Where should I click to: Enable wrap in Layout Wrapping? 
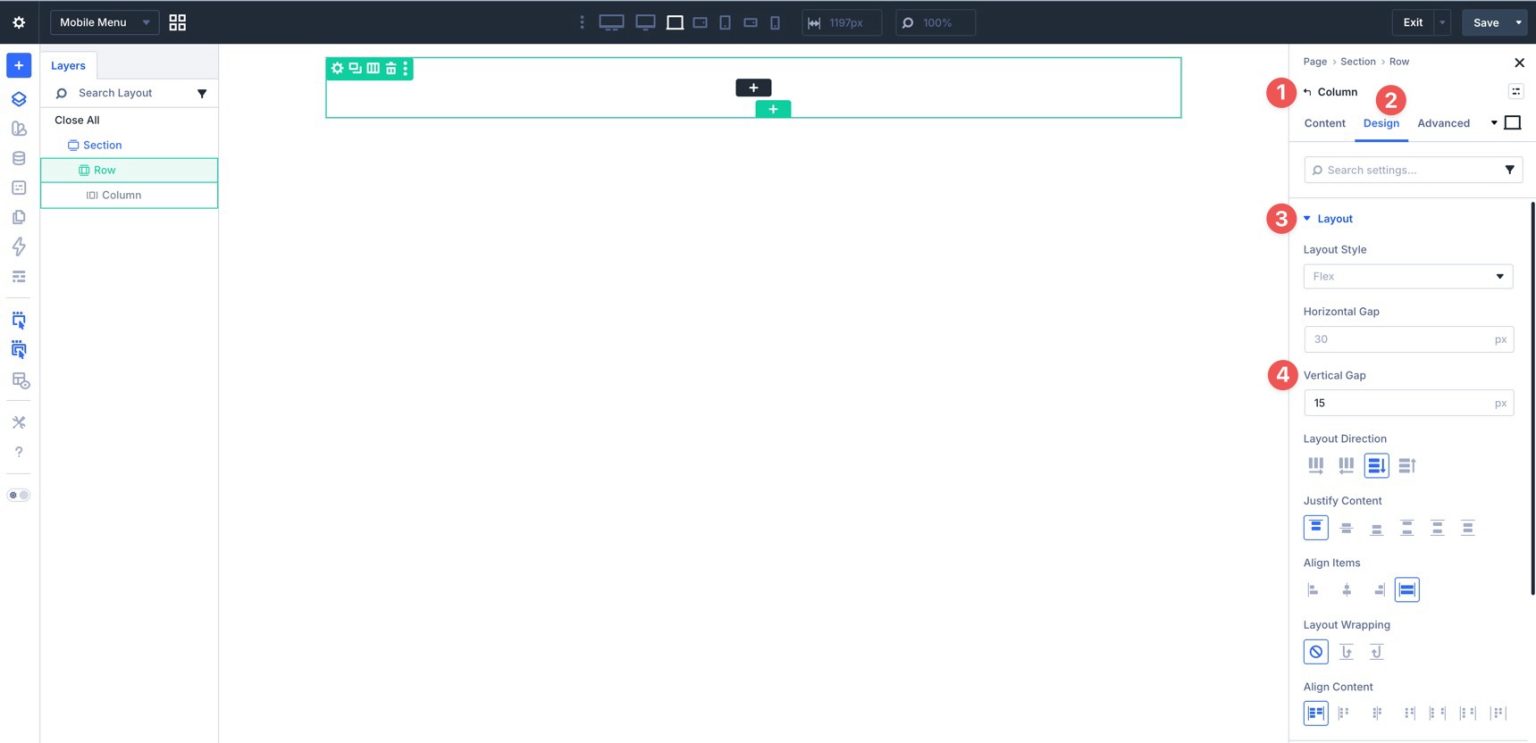pos(1346,652)
